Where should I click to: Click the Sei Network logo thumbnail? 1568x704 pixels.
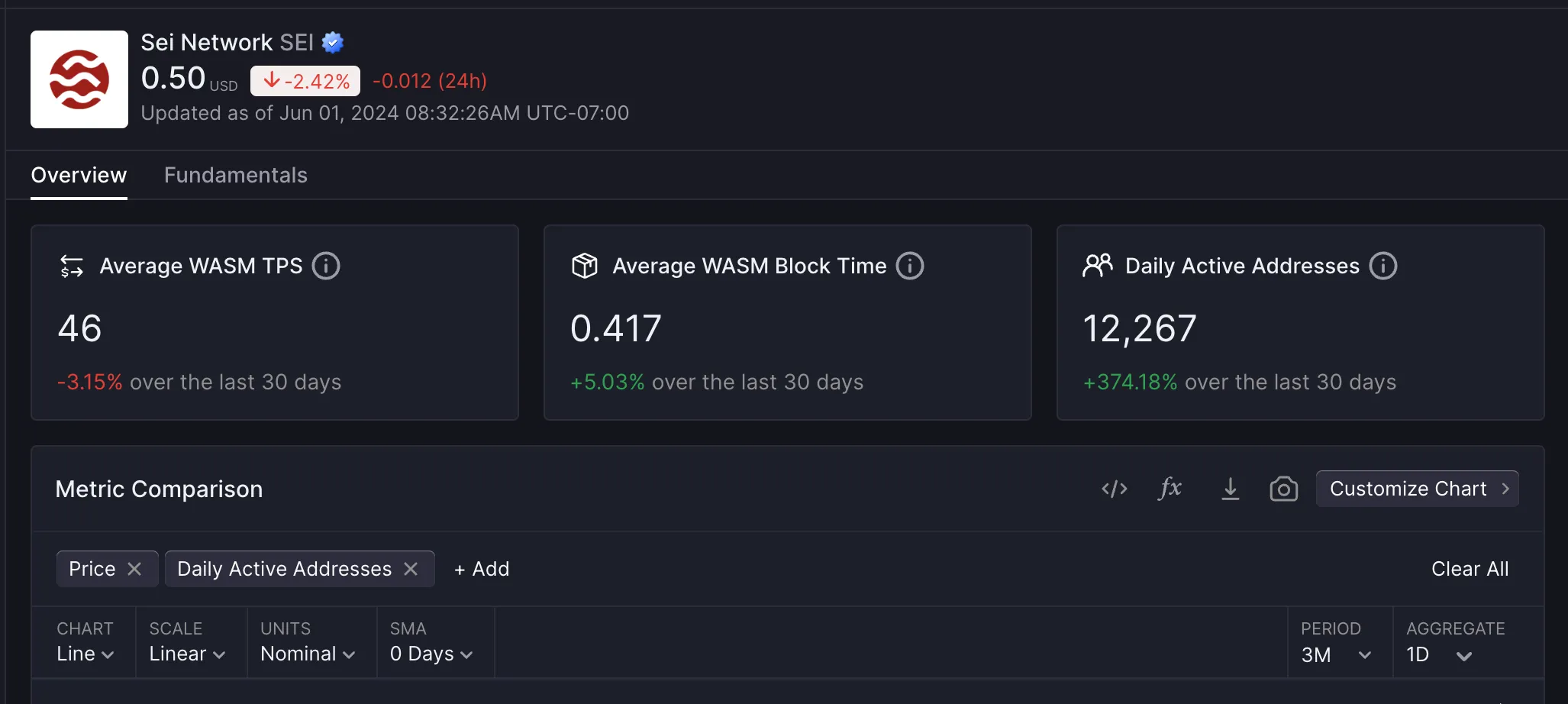click(x=79, y=79)
